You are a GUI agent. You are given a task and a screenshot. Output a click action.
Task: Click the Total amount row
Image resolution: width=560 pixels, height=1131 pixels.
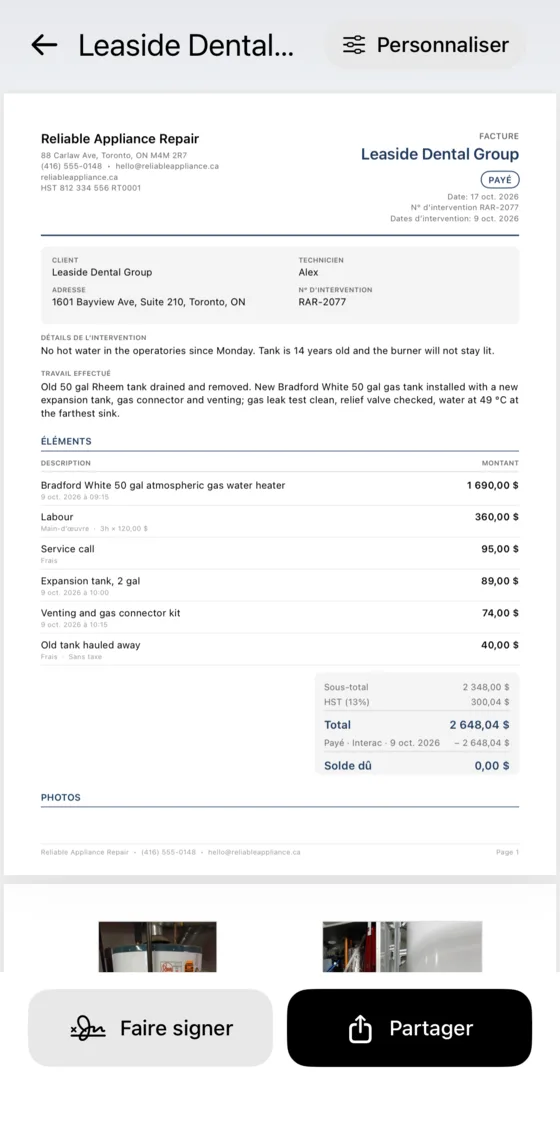point(416,725)
